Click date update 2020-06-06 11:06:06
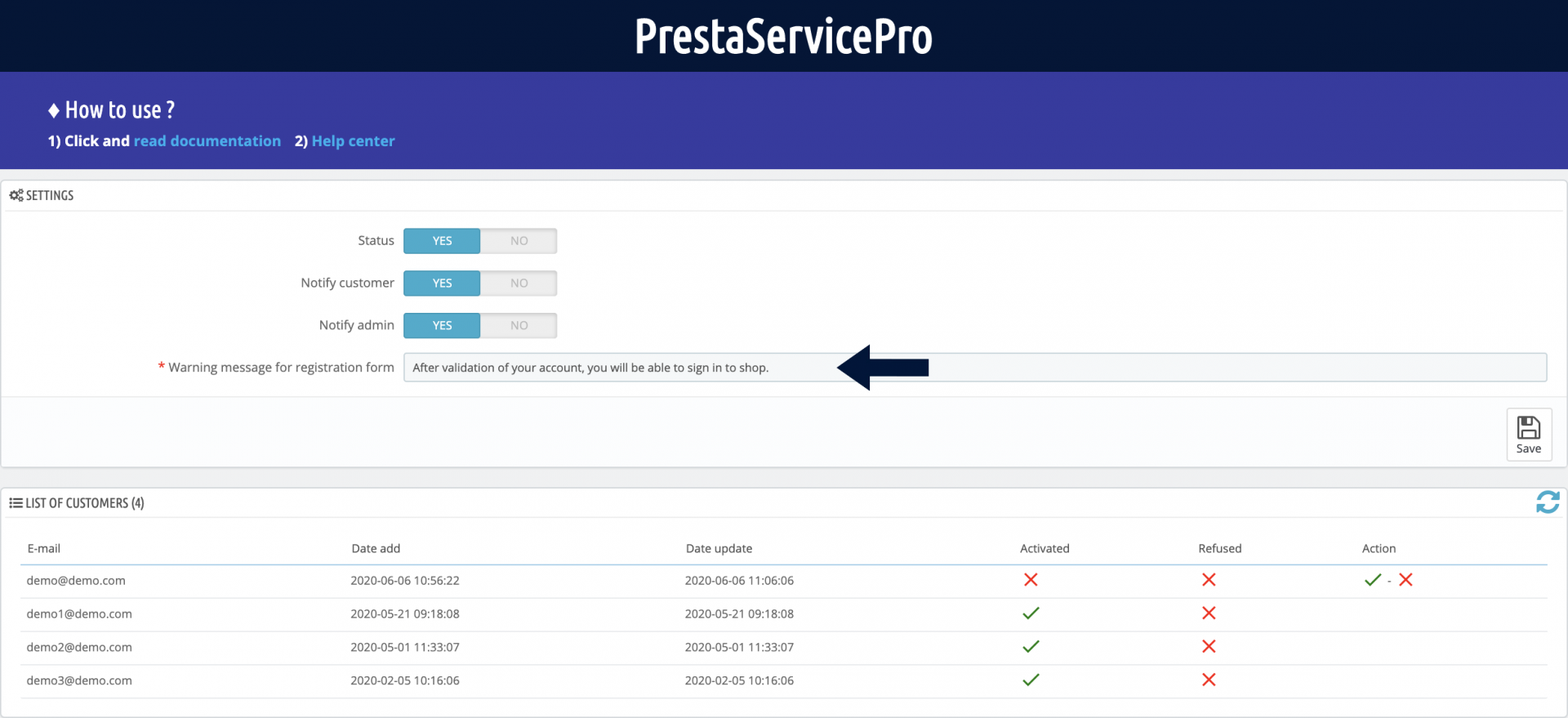Image resolution: width=1568 pixels, height=718 pixels. click(739, 581)
